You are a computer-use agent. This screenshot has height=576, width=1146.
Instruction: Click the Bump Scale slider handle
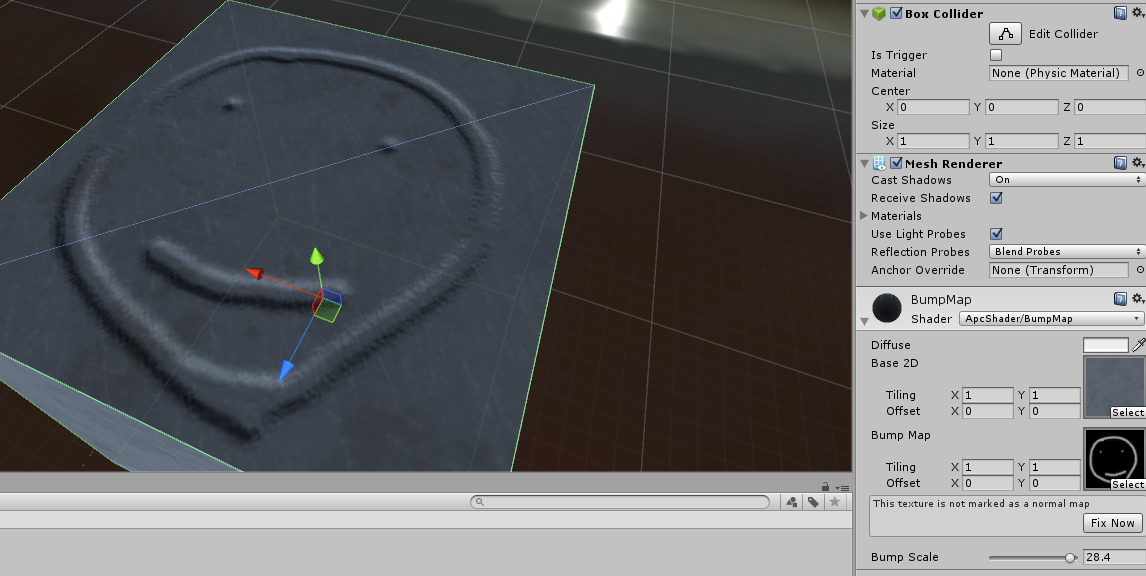[x=1071, y=558]
